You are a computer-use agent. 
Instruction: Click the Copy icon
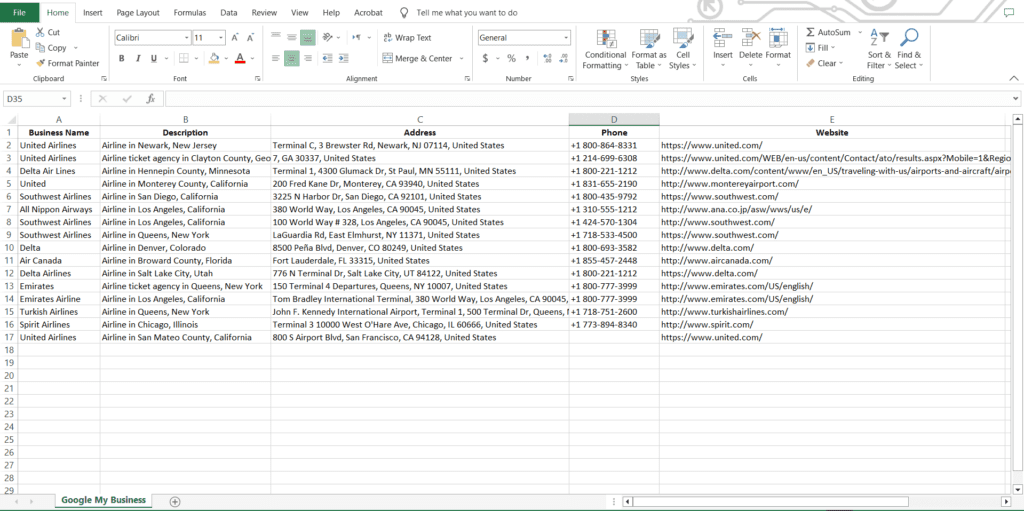pos(40,48)
